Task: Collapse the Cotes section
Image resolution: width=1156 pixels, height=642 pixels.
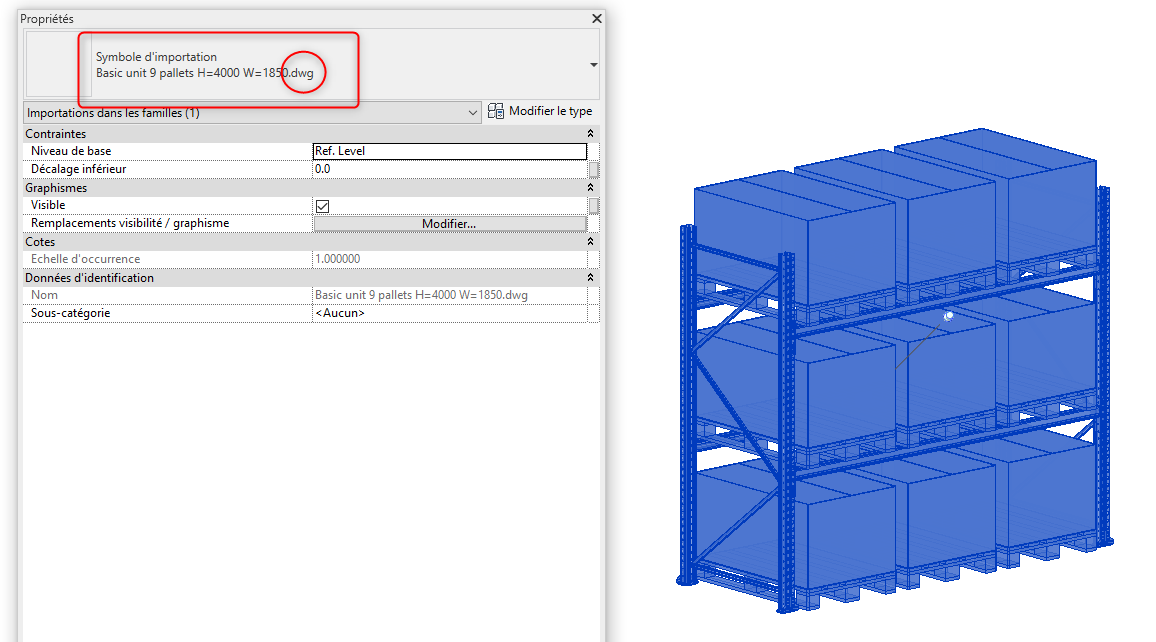Action: pyautogui.click(x=590, y=242)
